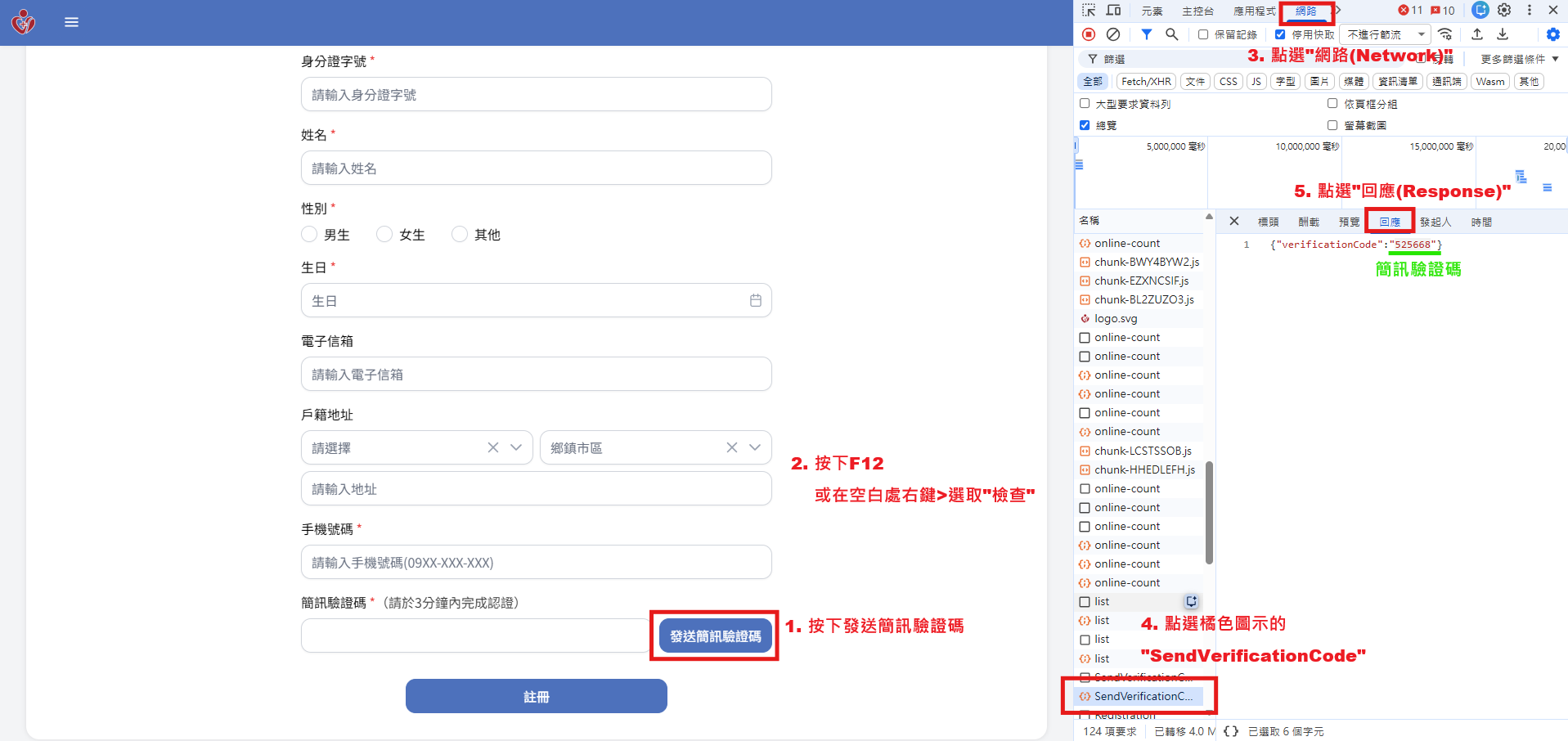Select the 女生 gender radio button
Screen dimensions: 1568x741
[x=384, y=235]
